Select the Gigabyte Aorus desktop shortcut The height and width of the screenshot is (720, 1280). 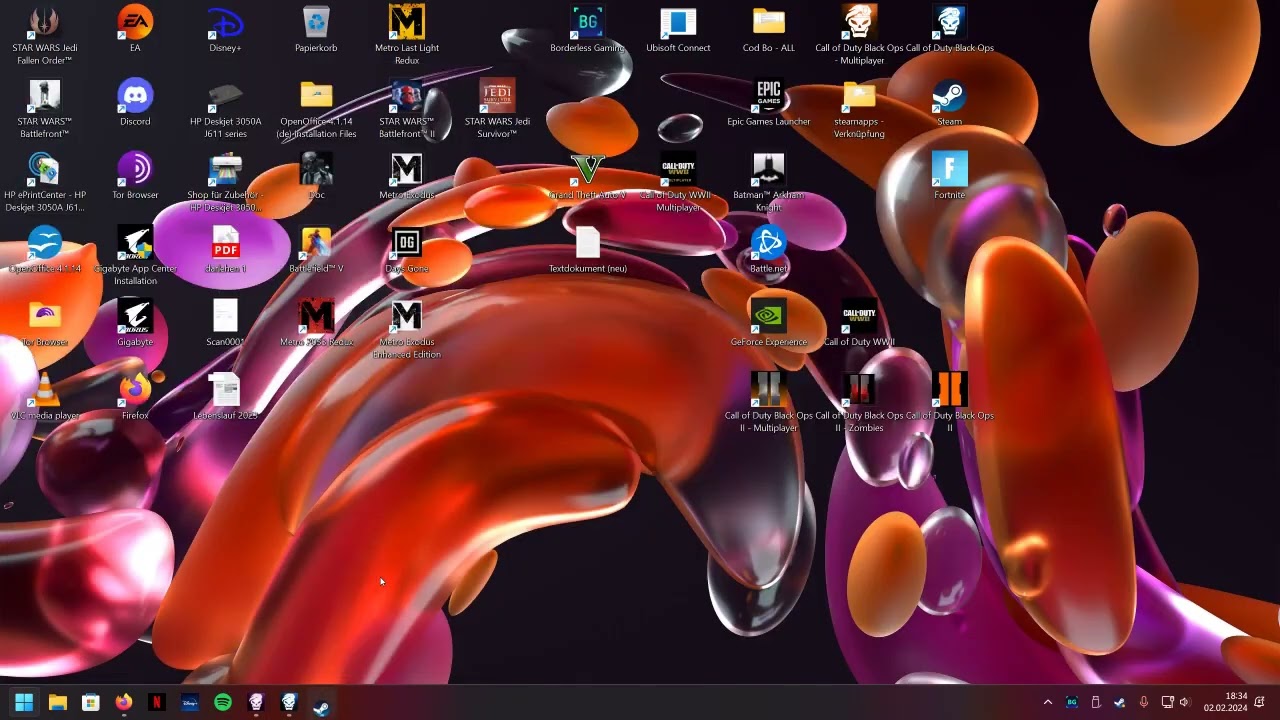135,324
